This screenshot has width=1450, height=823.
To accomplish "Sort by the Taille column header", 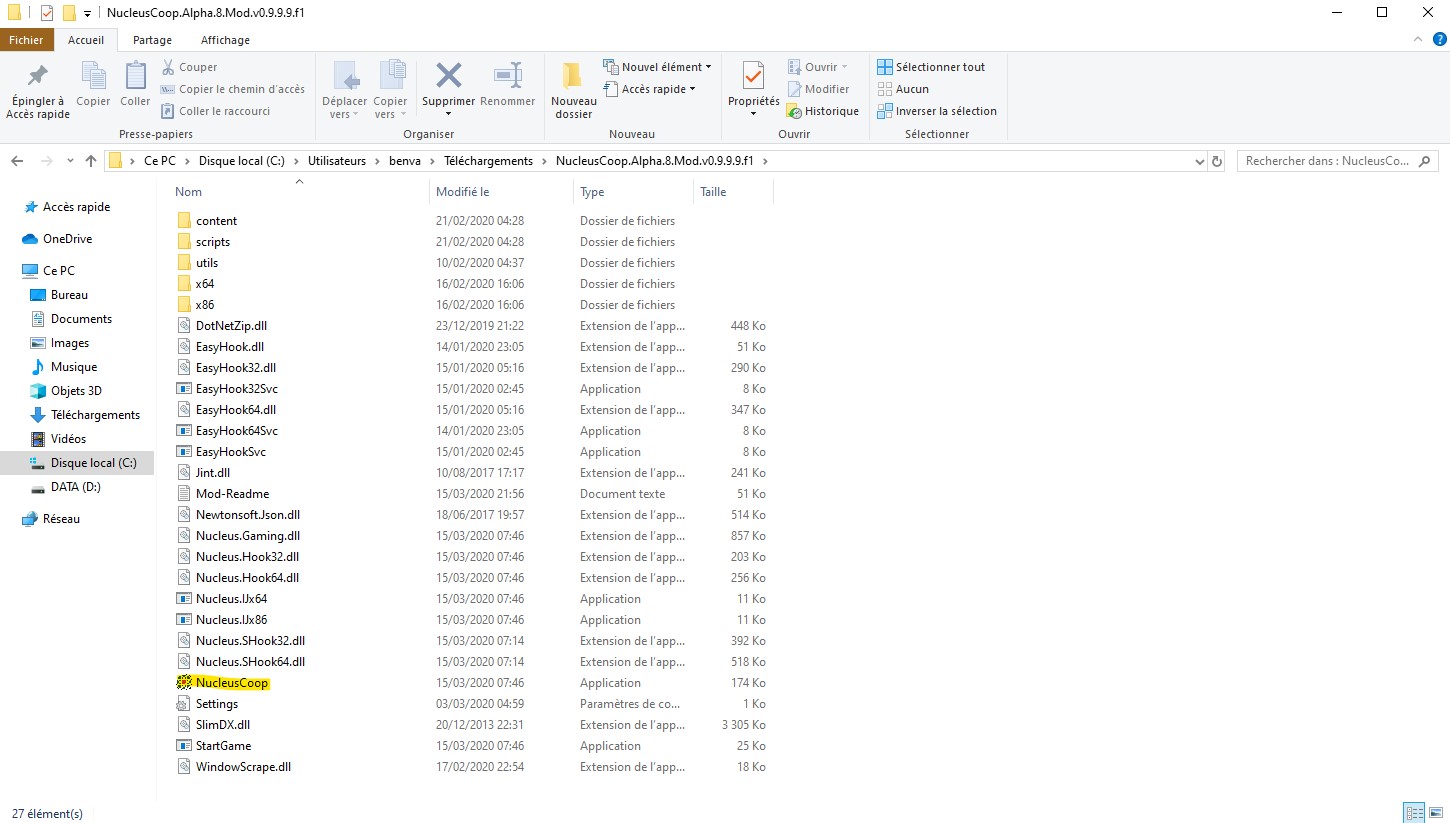I will pyautogui.click(x=714, y=192).
